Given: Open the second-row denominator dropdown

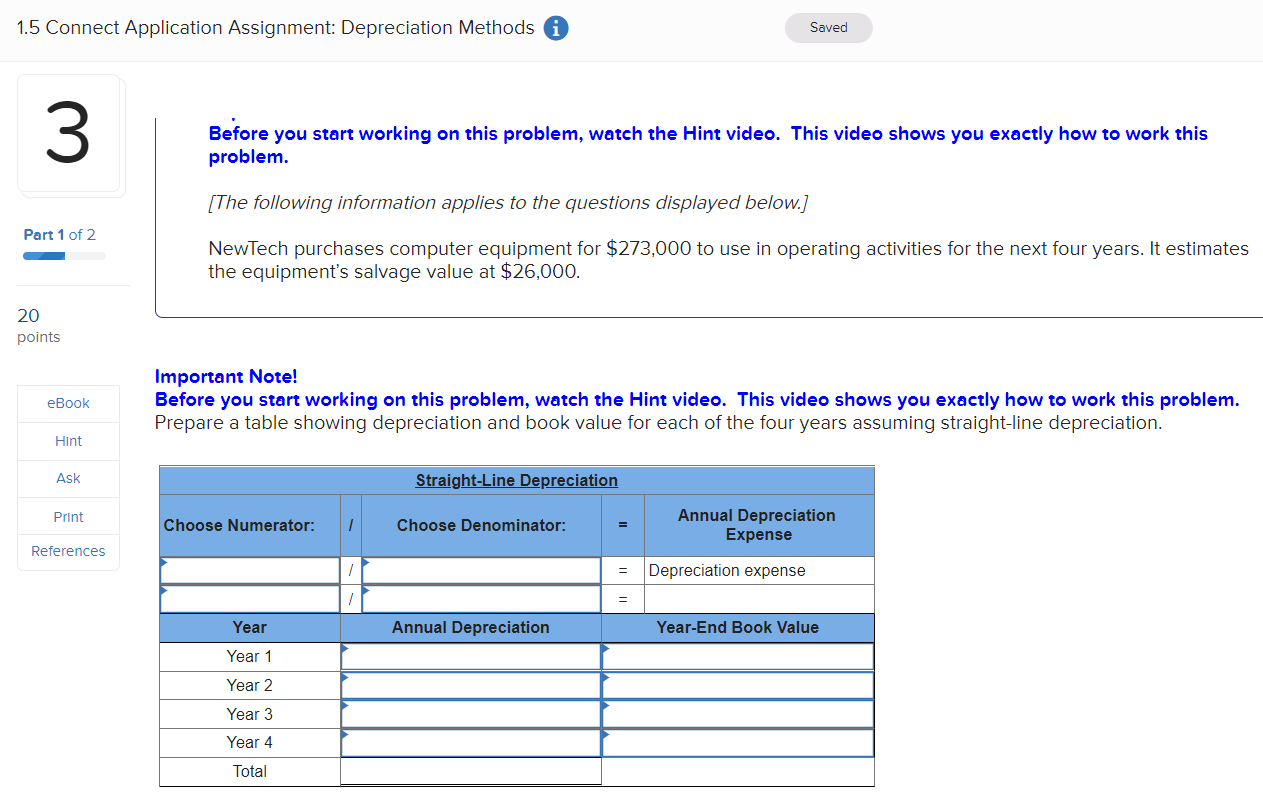Looking at the screenshot, I should tap(480, 598).
